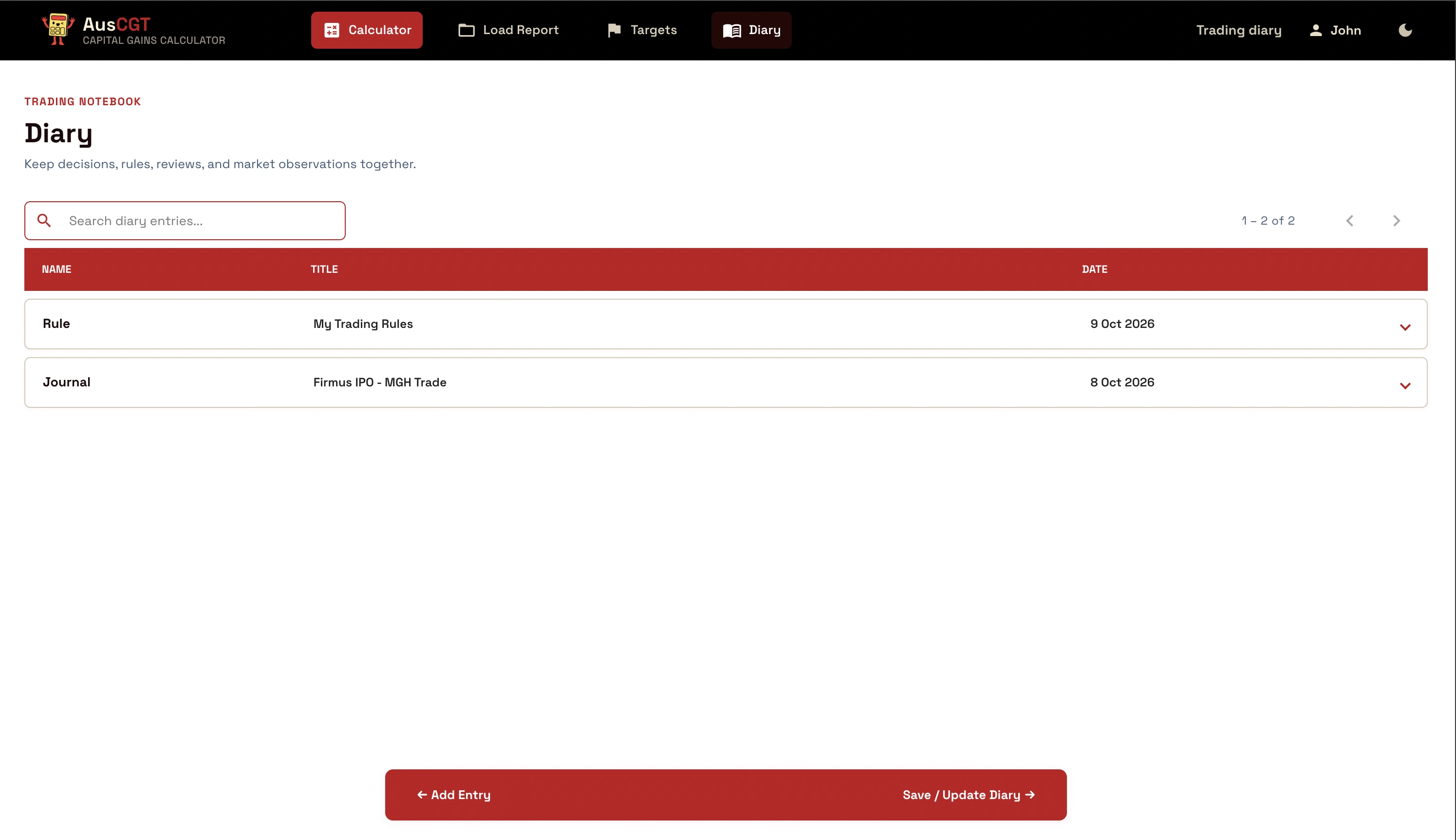Click the AusCGT brand name text

[116, 24]
